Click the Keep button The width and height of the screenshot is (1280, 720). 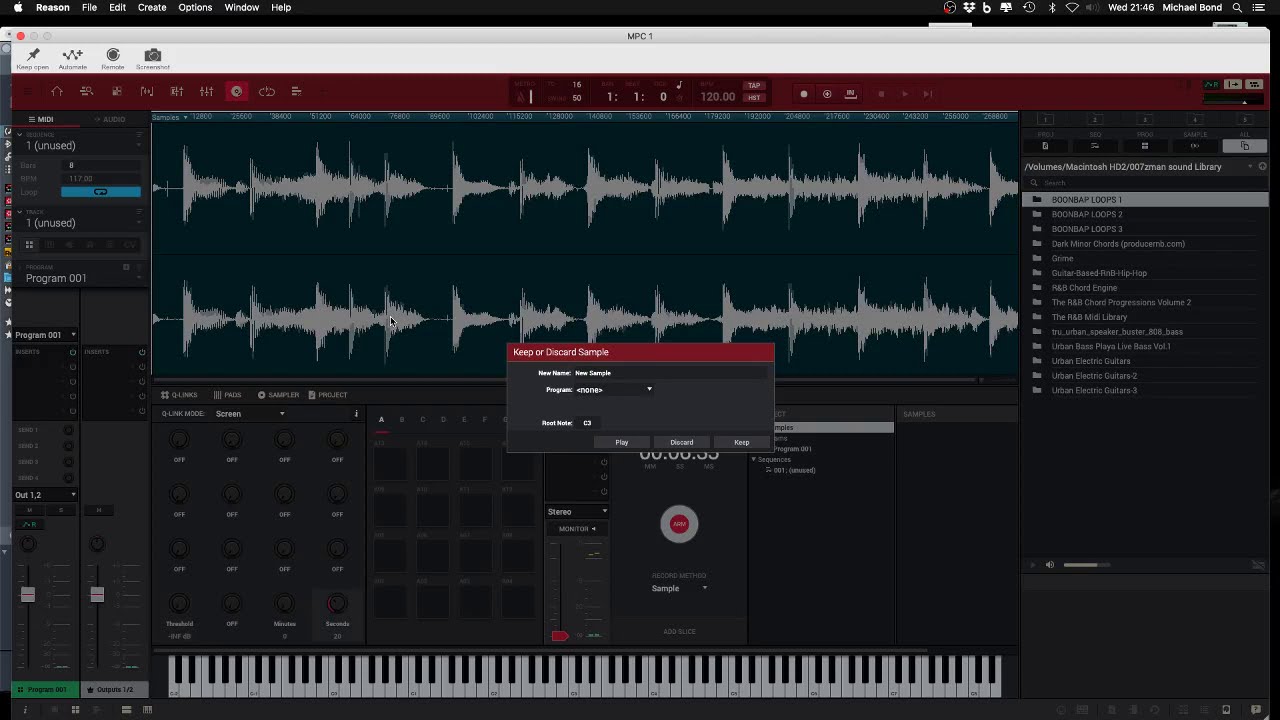click(742, 442)
